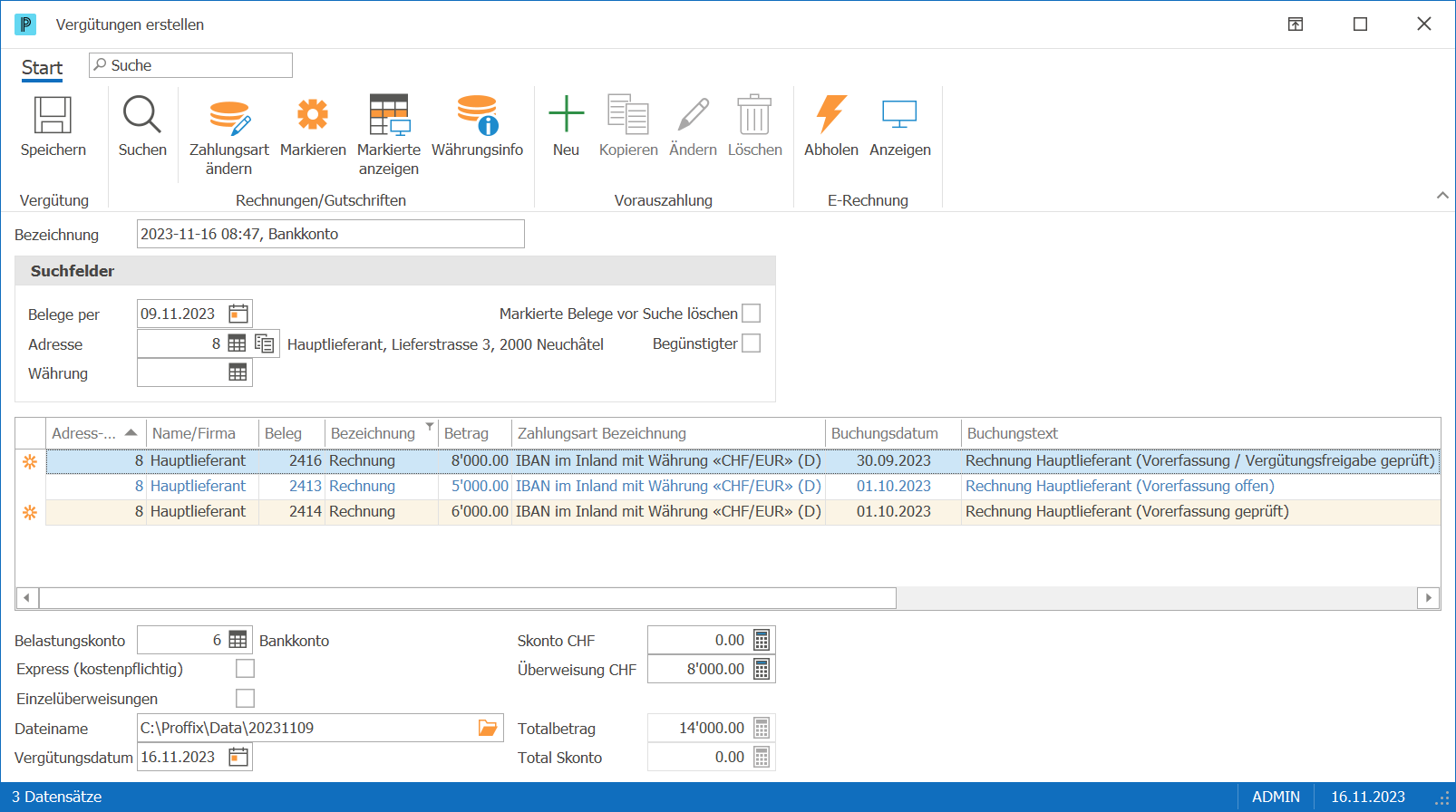
Task: Show Markierte anzeigen
Action: click(389, 134)
